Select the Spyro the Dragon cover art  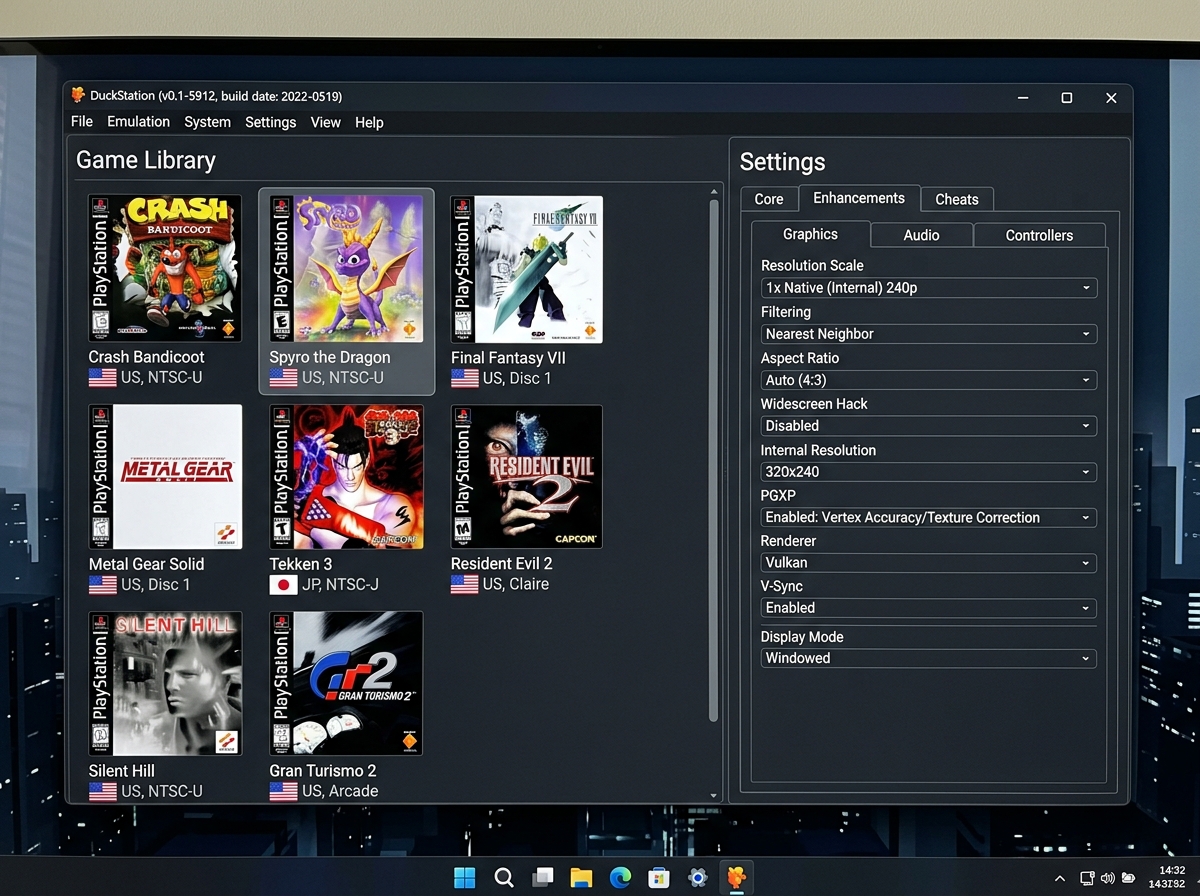pos(346,268)
